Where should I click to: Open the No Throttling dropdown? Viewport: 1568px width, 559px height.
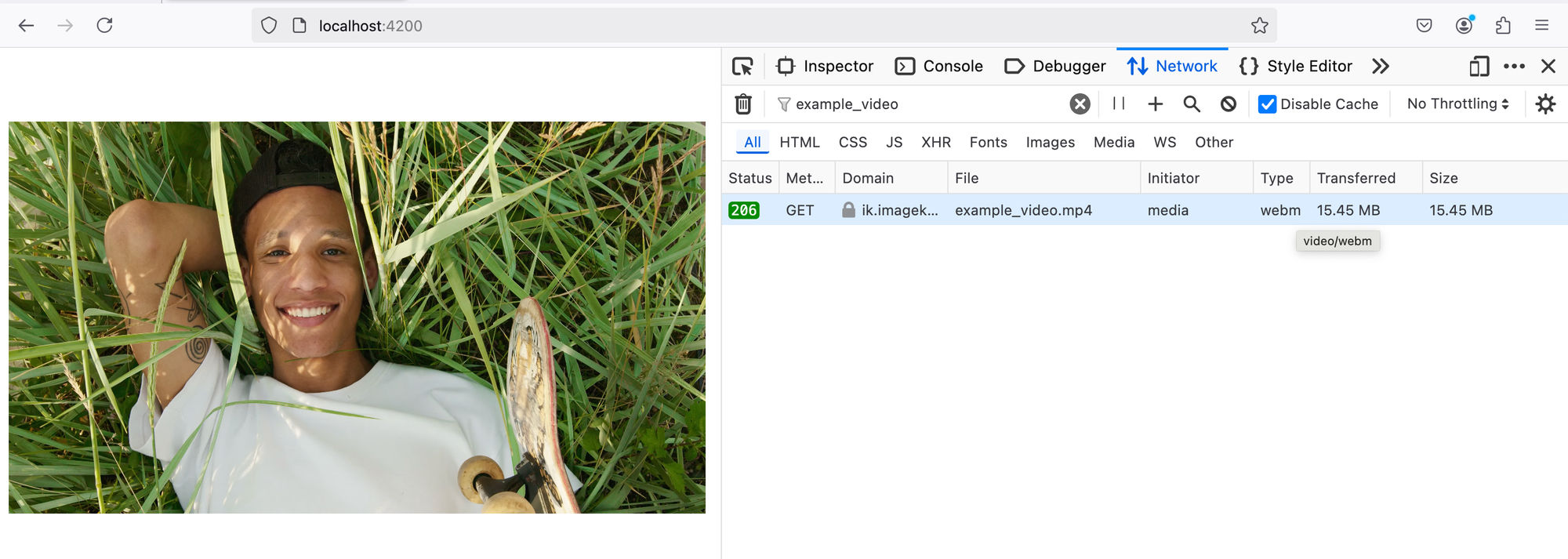click(1457, 104)
